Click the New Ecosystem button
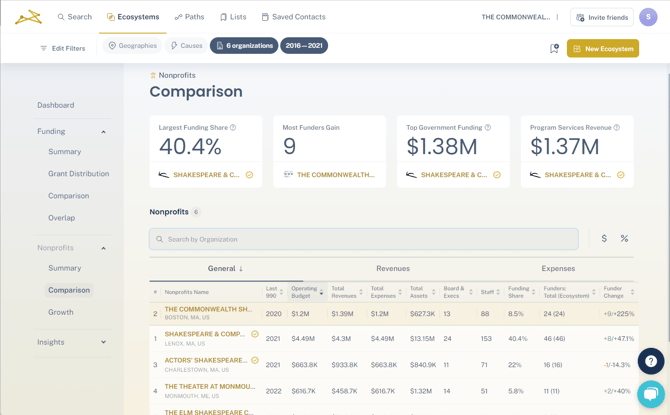Screen dimensions: 670x415 [x=603, y=48]
